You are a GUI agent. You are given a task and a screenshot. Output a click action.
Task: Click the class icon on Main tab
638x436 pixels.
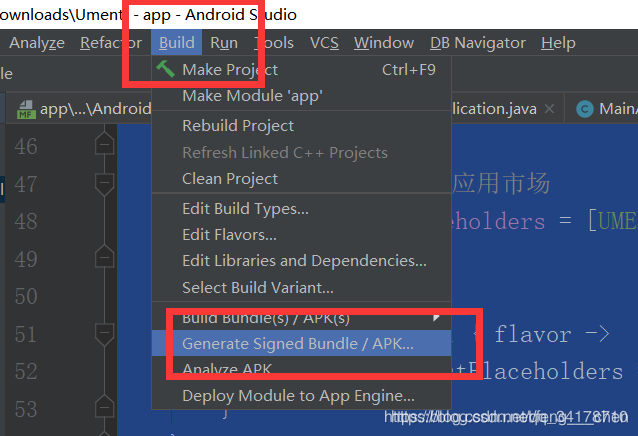point(585,109)
